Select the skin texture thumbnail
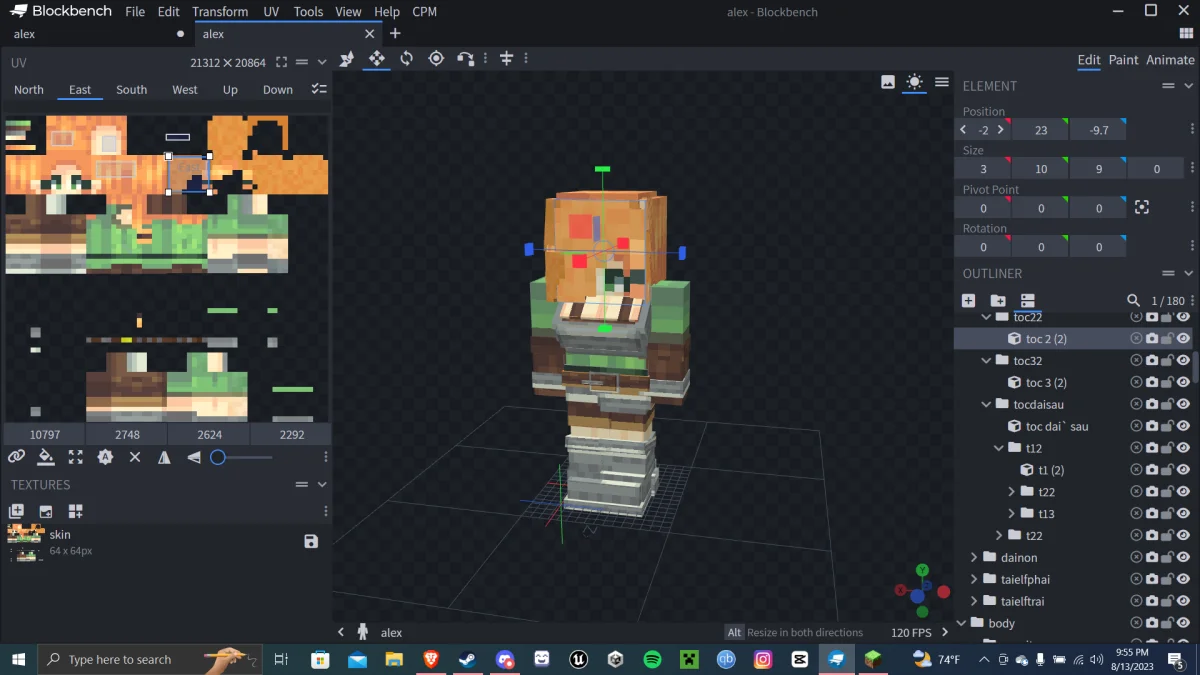The image size is (1200, 675). click(25, 542)
